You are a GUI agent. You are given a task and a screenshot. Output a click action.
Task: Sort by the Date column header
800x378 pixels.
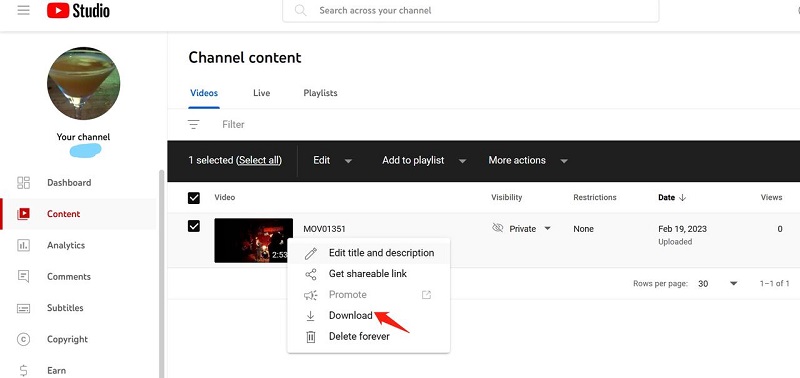(666, 197)
